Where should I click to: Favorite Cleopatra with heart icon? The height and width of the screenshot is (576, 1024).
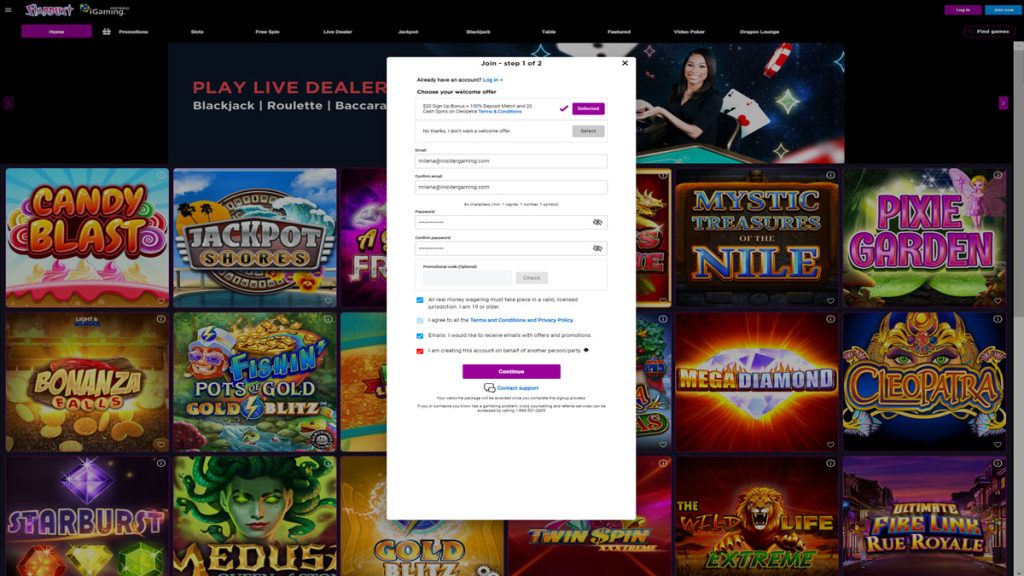pos(997,445)
